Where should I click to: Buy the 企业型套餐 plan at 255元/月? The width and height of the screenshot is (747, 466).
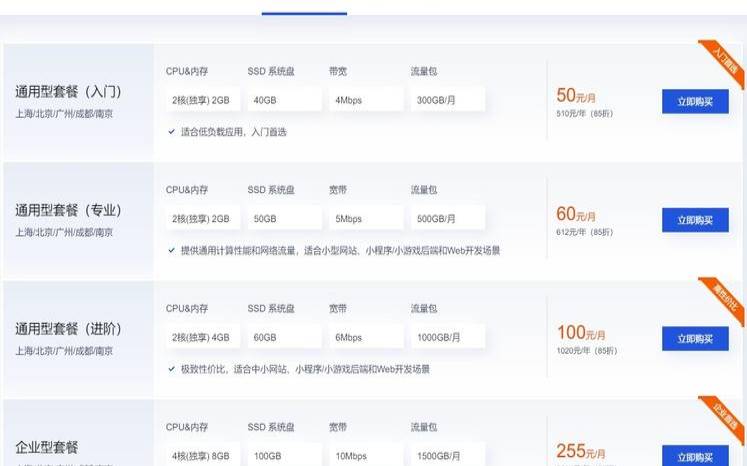695,456
